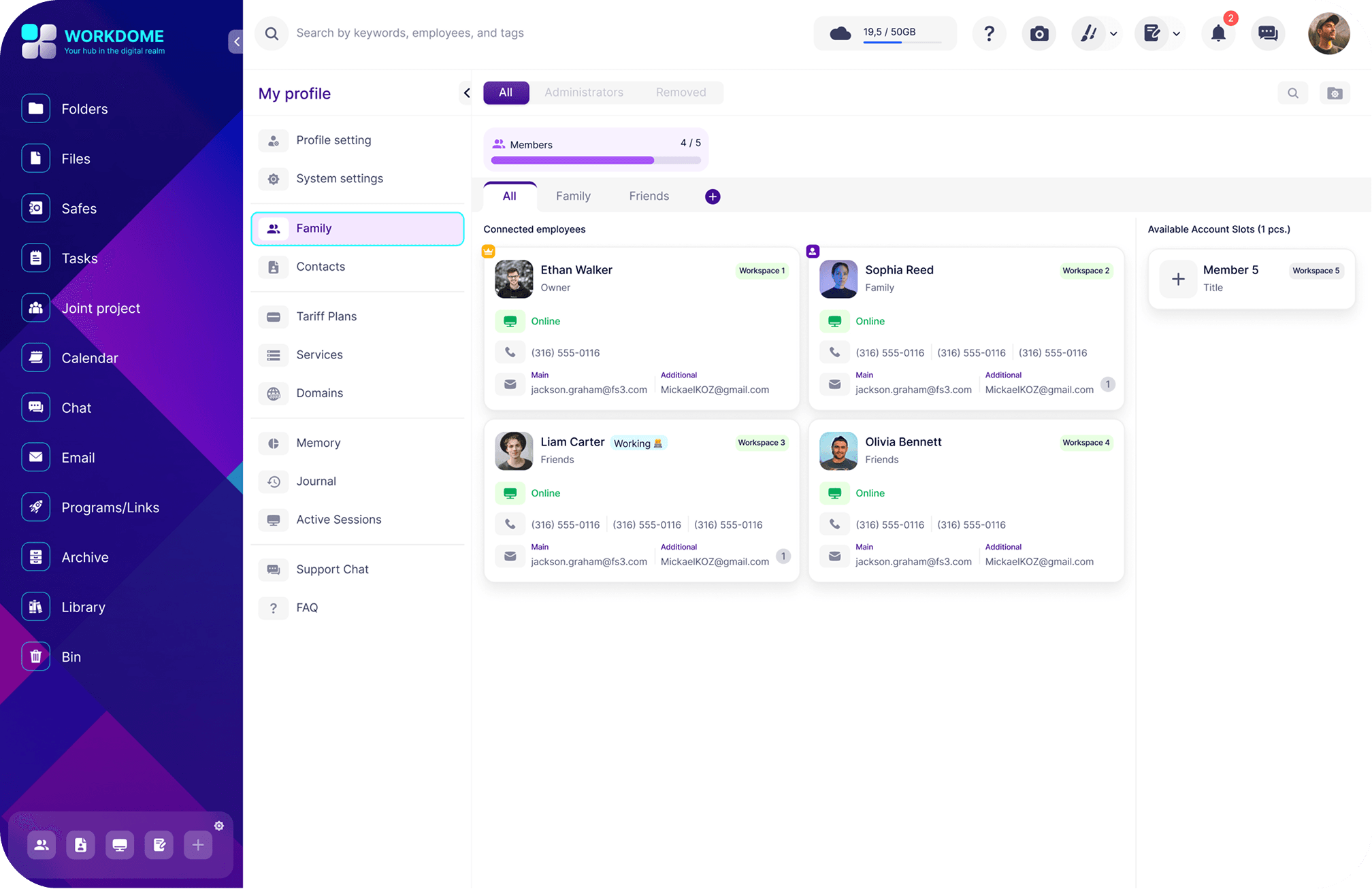Switch to the Friends tab
1372x889 pixels.
(x=649, y=196)
